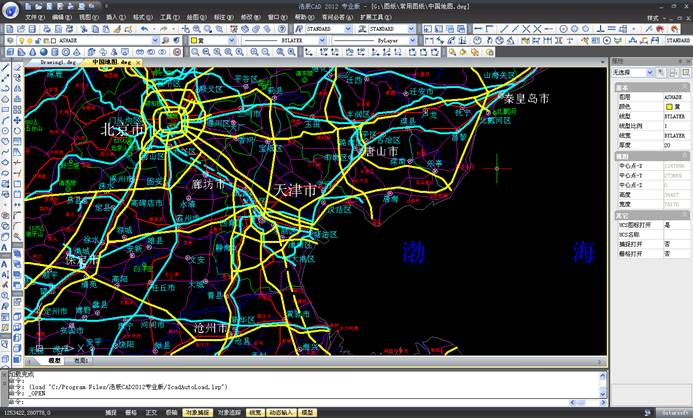Select the Circle tool in the left toolbar
The width and height of the screenshot is (693, 418).
pyautogui.click(x=6, y=130)
